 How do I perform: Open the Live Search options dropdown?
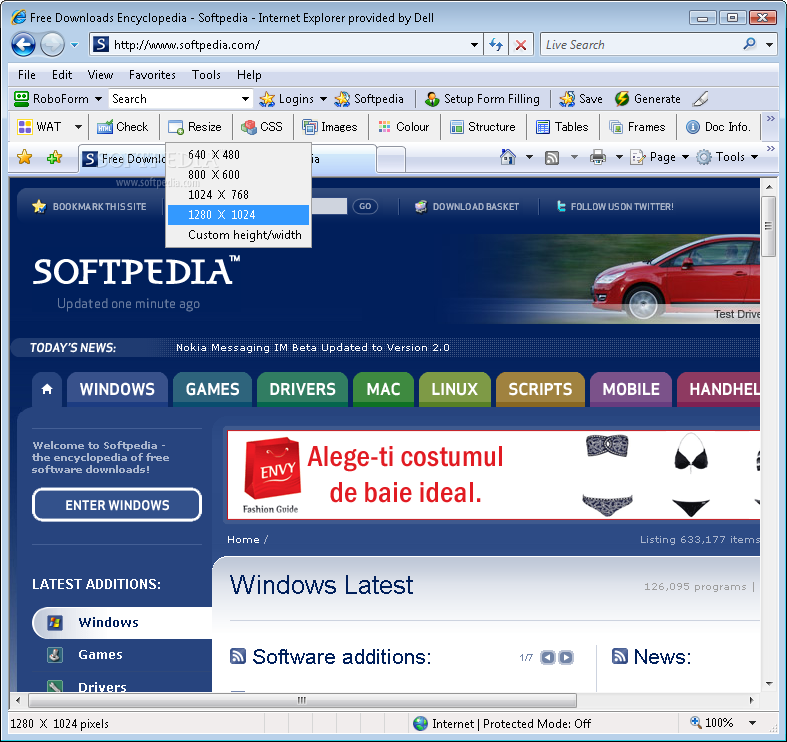[769, 45]
